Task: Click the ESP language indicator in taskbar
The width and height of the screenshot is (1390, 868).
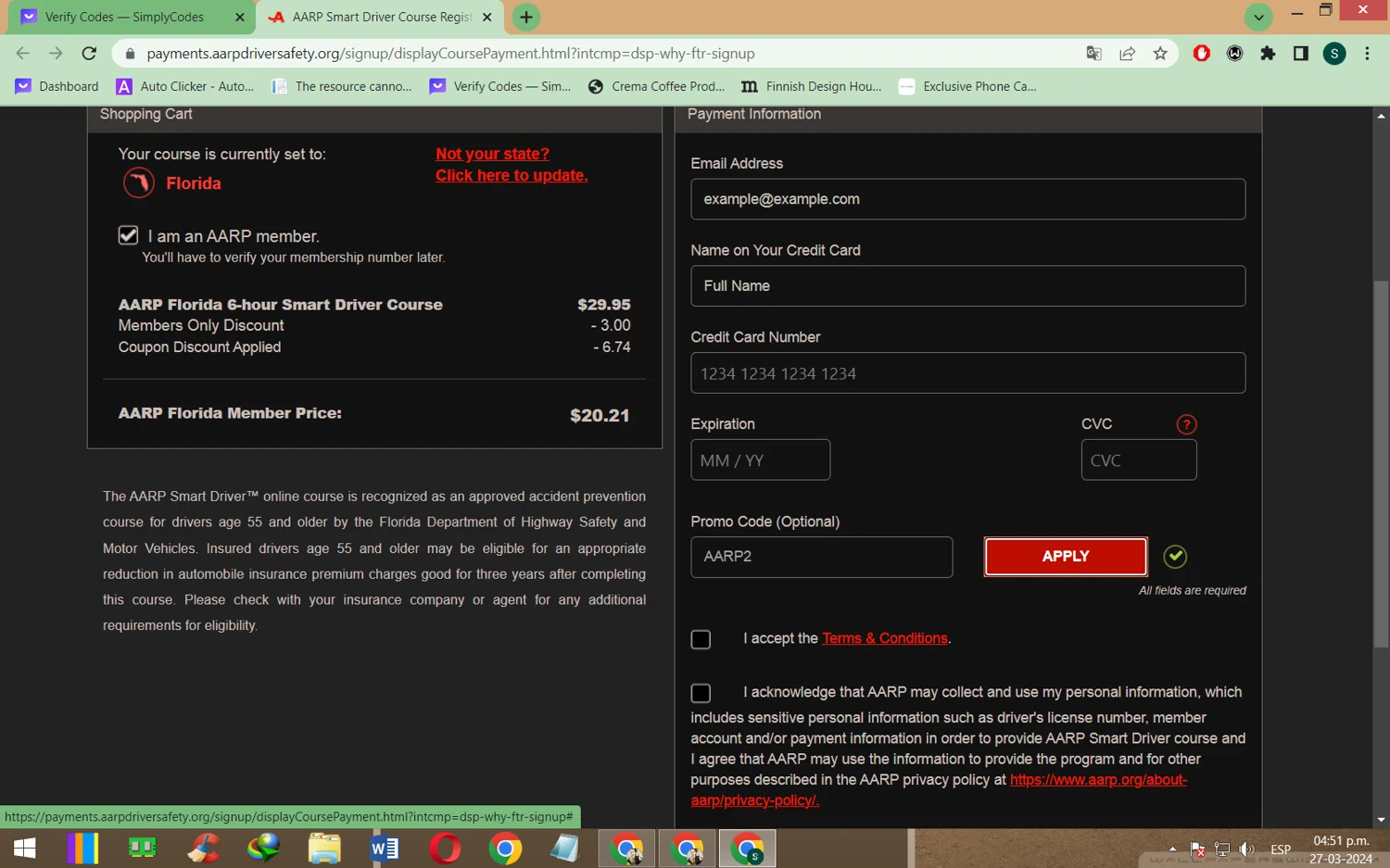Action: (1281, 849)
